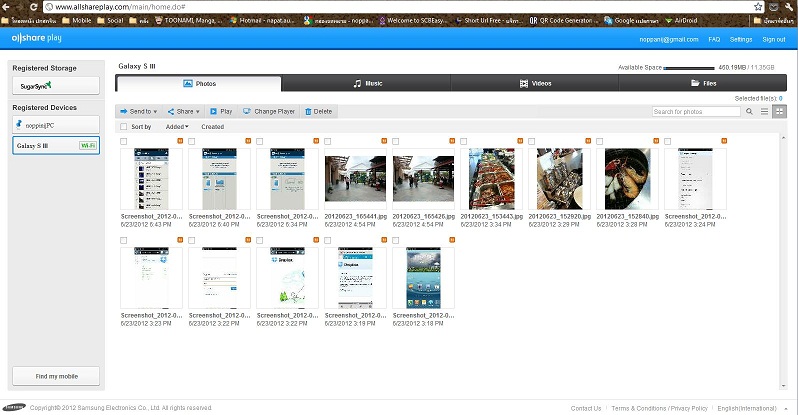Check the box for 20120623_152840.jpg
Screen dimensions: 798x415
tap(600, 141)
